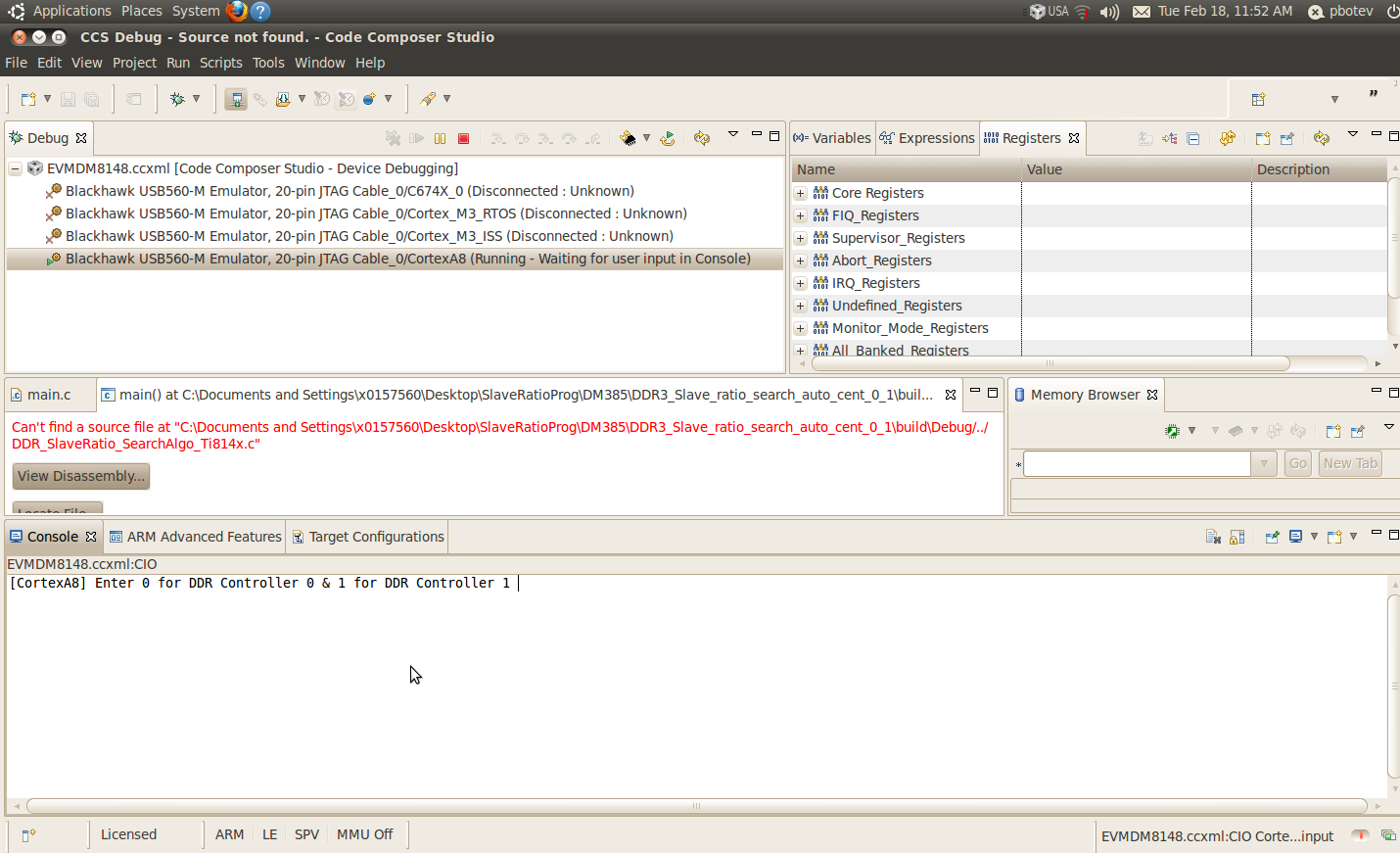Click the Console horizontal scrollbar
Viewport: 1400px width, 853px height.
(697, 806)
